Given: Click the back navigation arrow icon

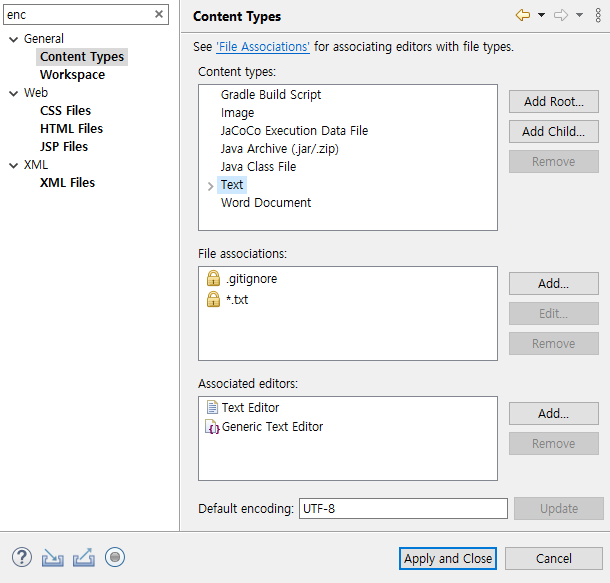Looking at the screenshot, I should 523,15.
